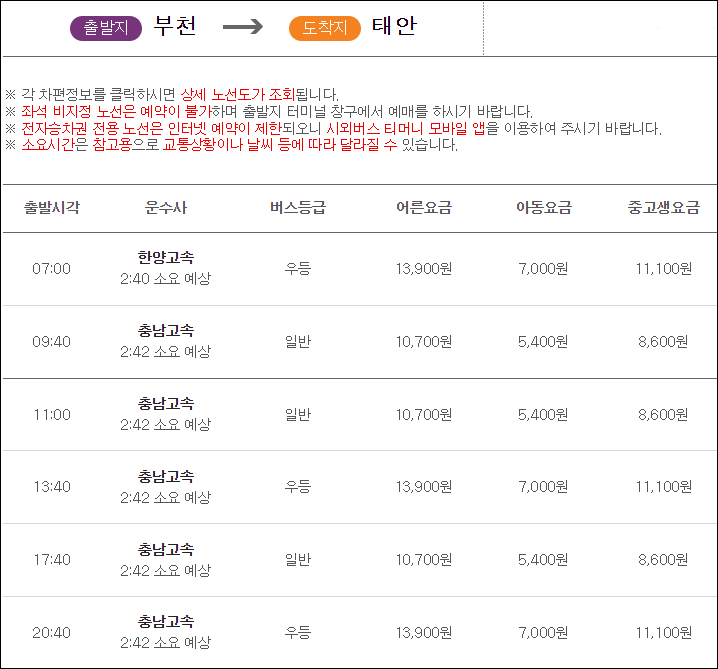
Task: Click student fare 11,100원 in 07:00 row
Action: 664,268
